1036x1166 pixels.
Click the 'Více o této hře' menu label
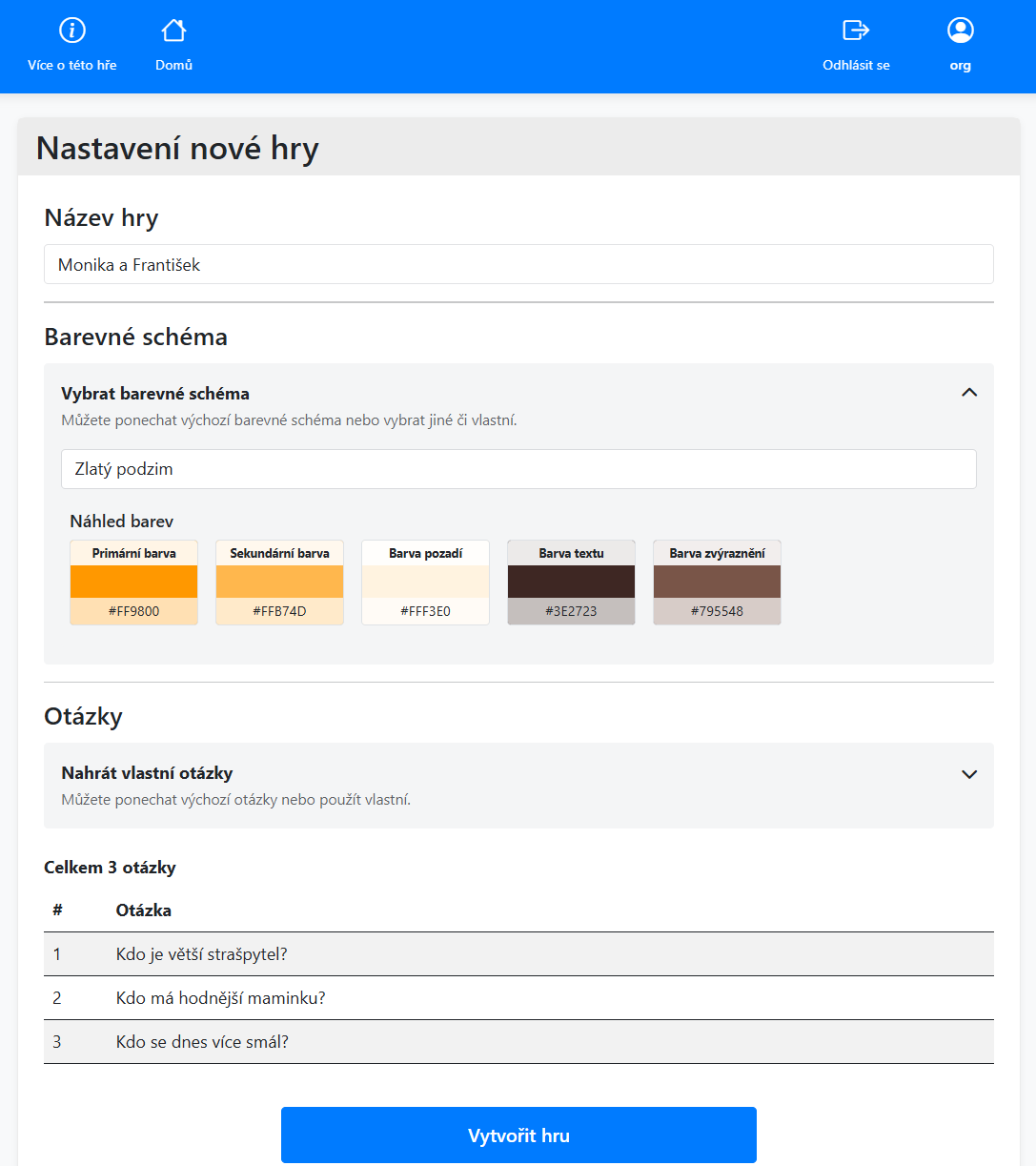72,66
